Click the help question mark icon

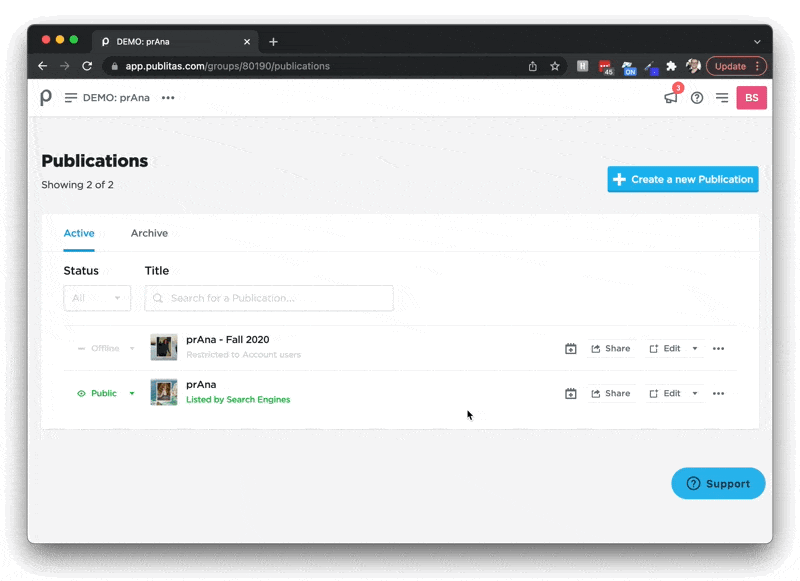click(x=697, y=97)
